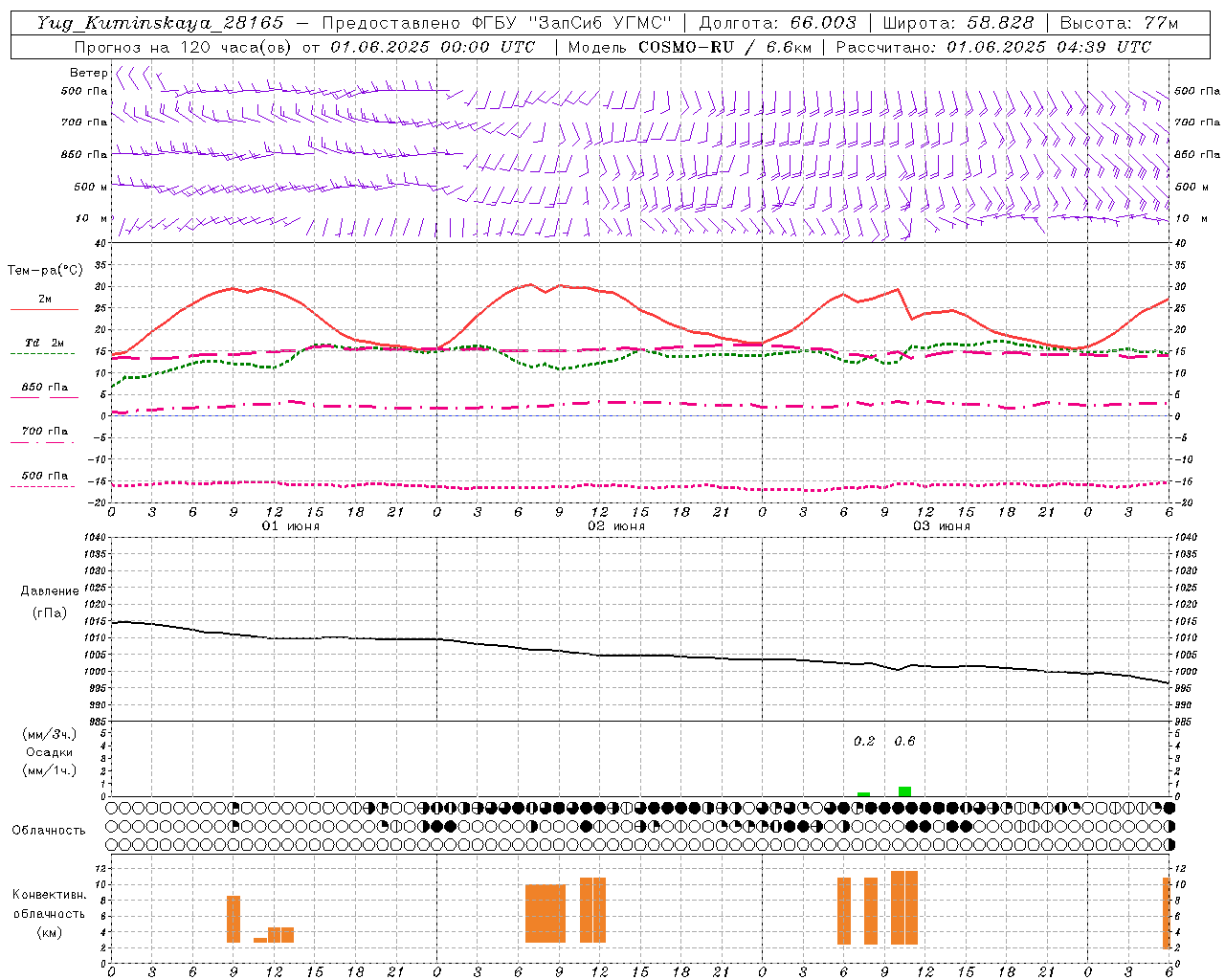This screenshot has width=1225, height=980.
Task: Click the "03 июня" date label
Action: point(942,526)
